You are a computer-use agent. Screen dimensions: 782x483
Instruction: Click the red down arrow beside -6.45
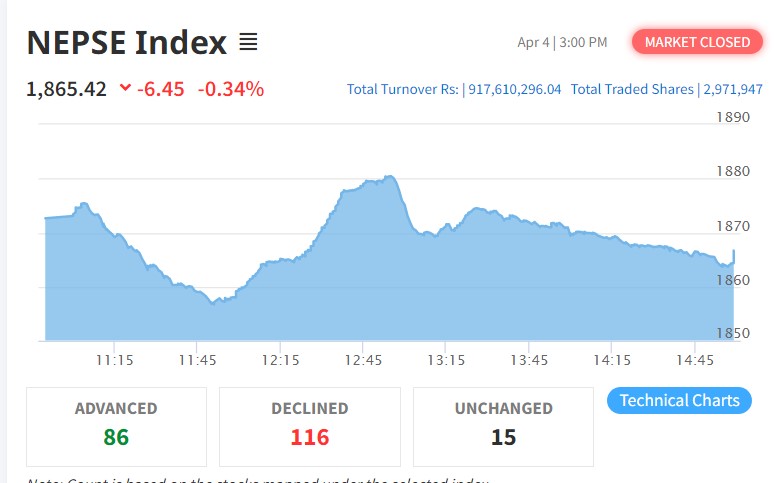click(125, 88)
